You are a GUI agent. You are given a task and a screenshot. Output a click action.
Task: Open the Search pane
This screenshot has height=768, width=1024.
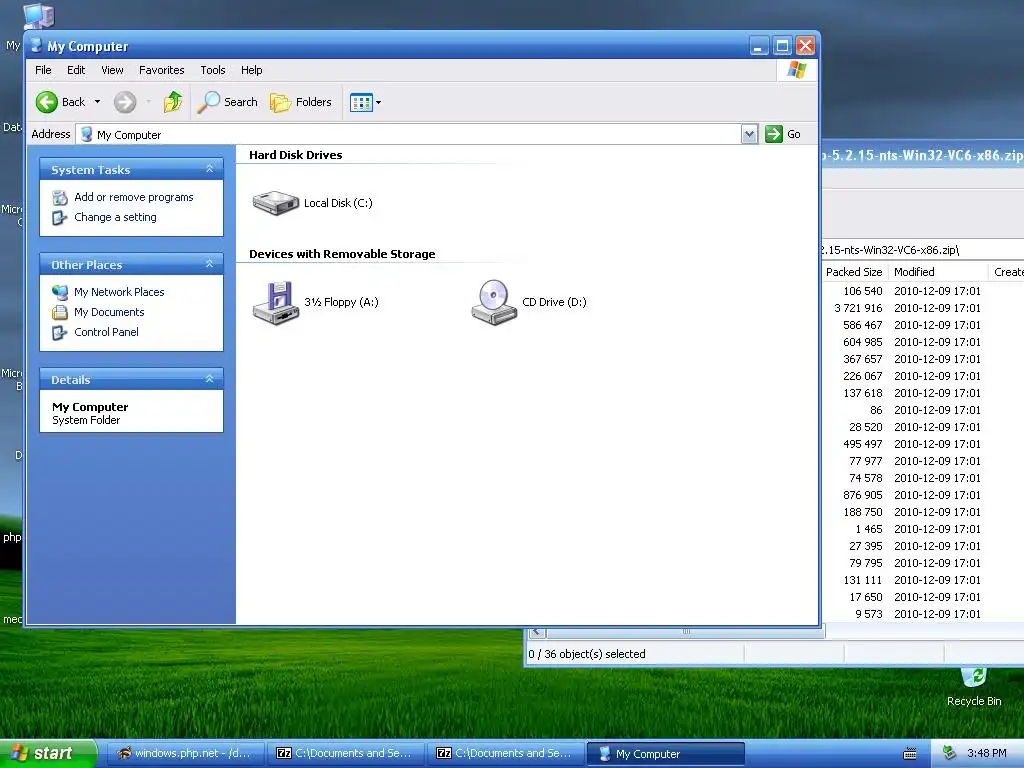point(227,102)
